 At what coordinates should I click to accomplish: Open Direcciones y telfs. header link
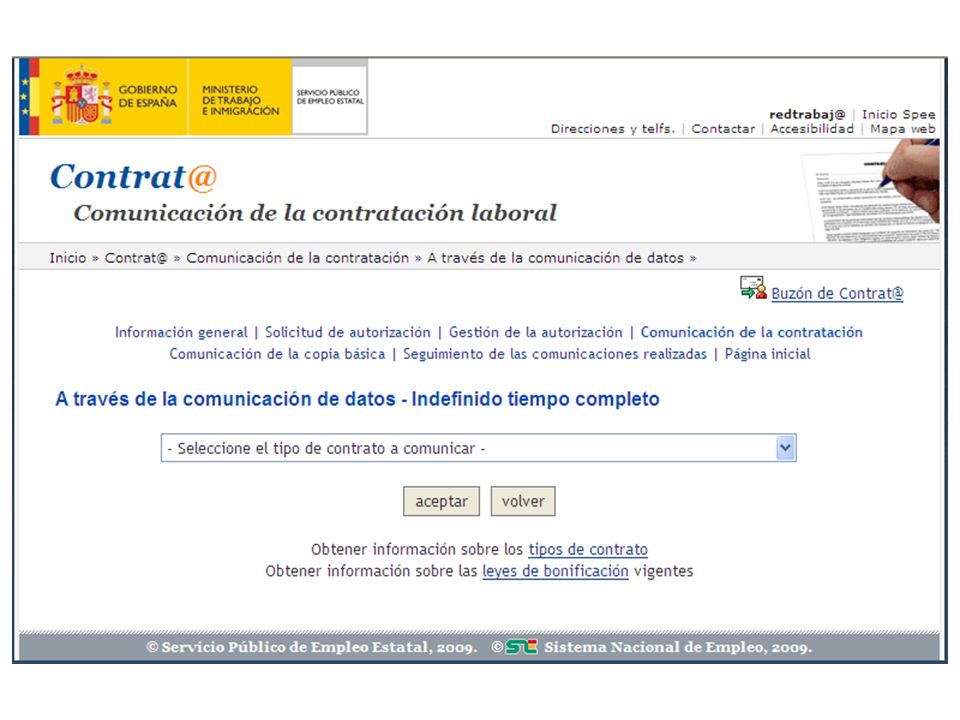point(613,129)
